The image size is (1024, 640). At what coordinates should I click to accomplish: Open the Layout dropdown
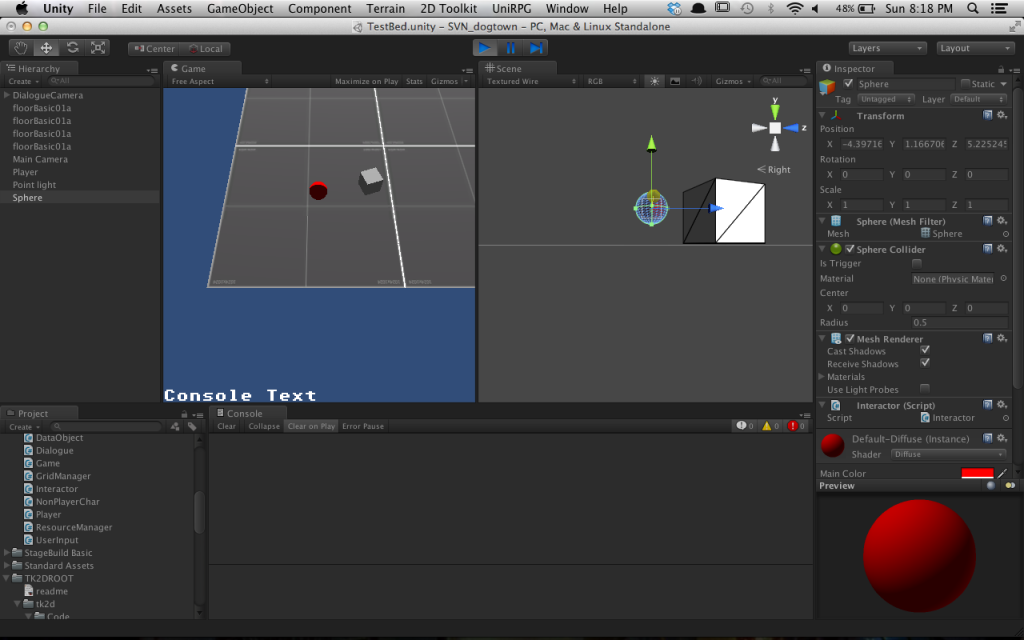[x=974, y=48]
